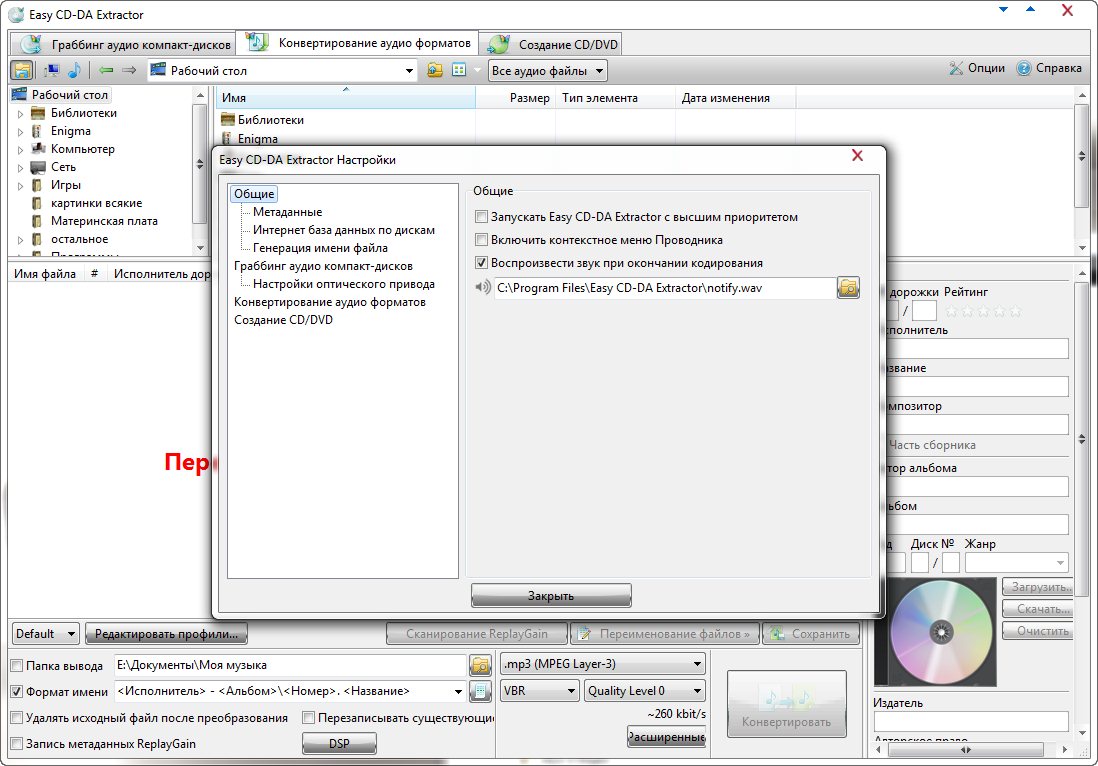Open the Default profile dropdown
Image resolution: width=1098 pixels, height=766 pixels.
point(46,634)
